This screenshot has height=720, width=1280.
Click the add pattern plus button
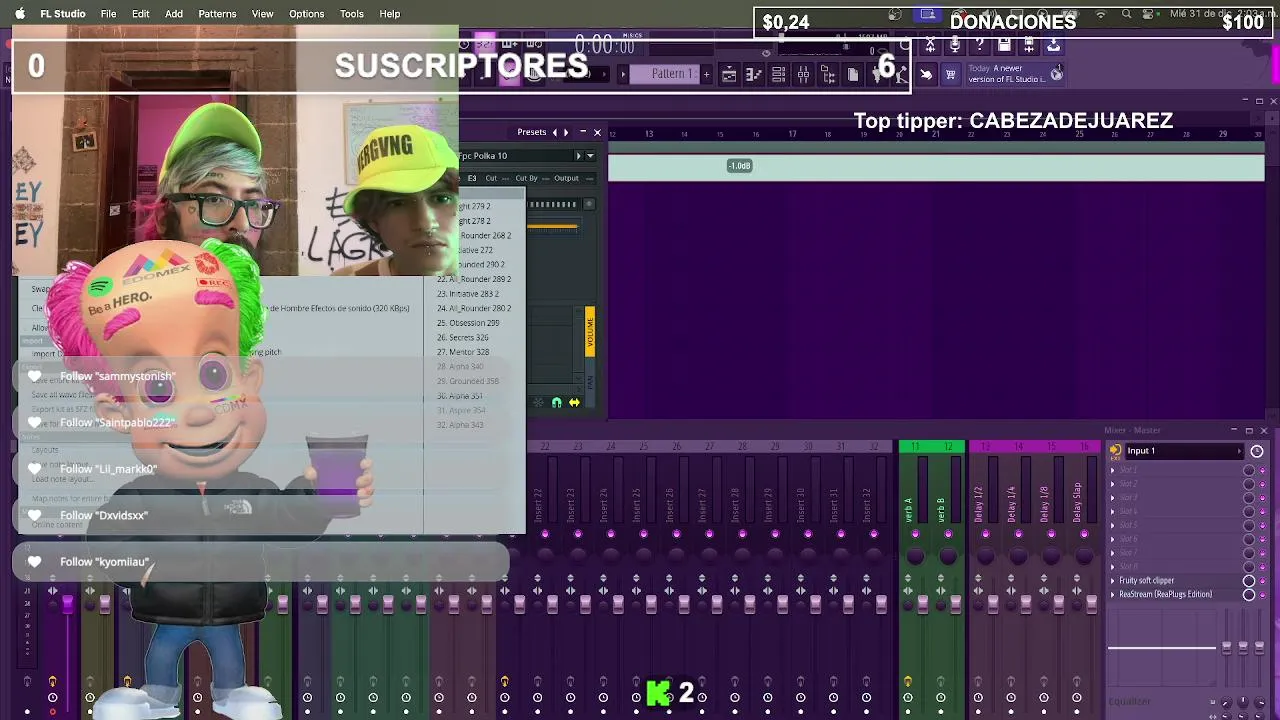pyautogui.click(x=706, y=74)
